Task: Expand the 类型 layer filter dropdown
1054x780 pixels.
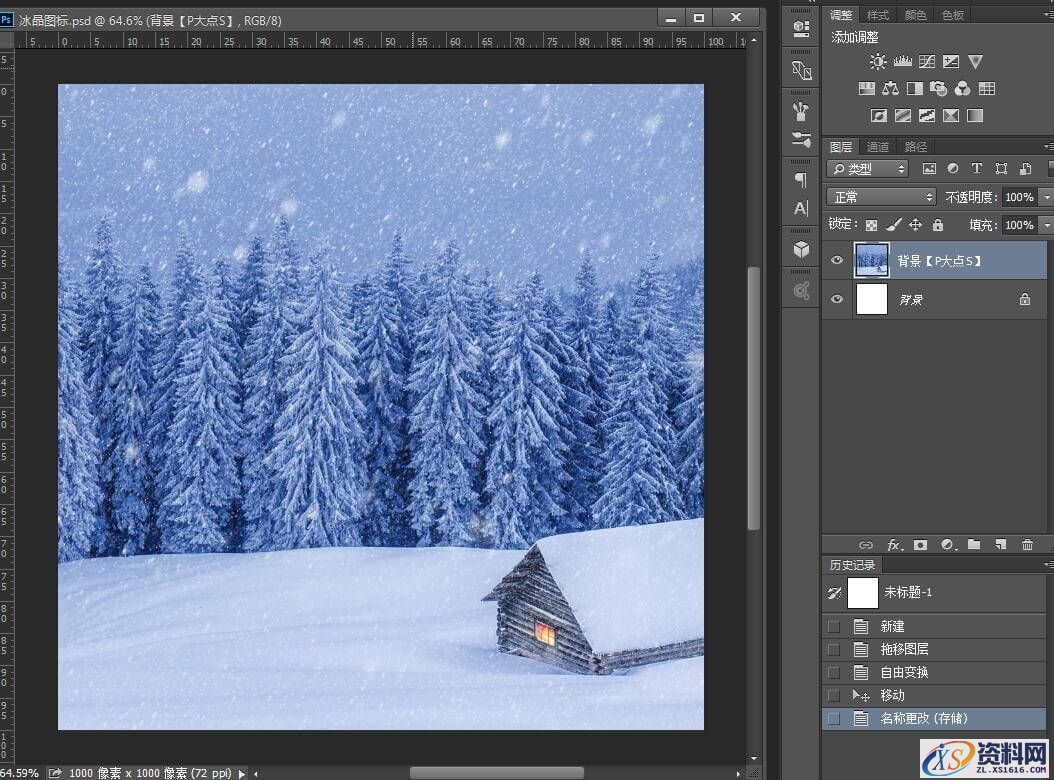Action: point(867,169)
